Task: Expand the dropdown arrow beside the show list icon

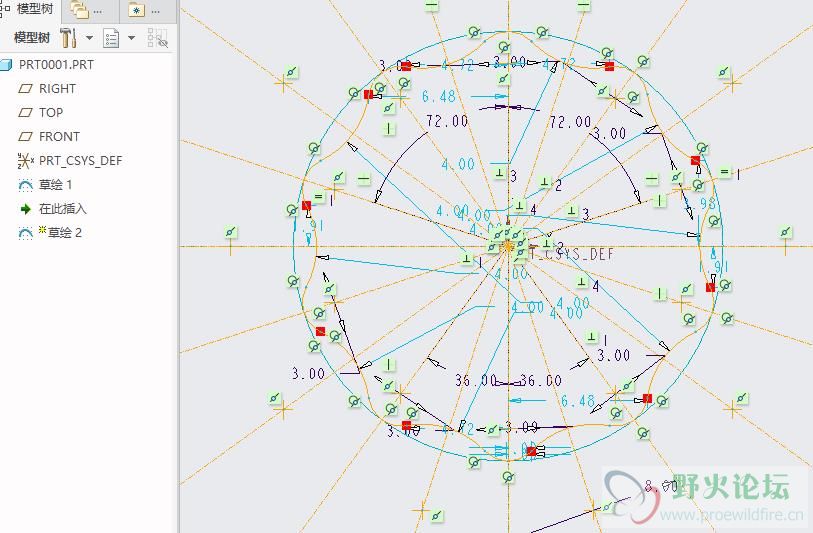Action: 132,38
